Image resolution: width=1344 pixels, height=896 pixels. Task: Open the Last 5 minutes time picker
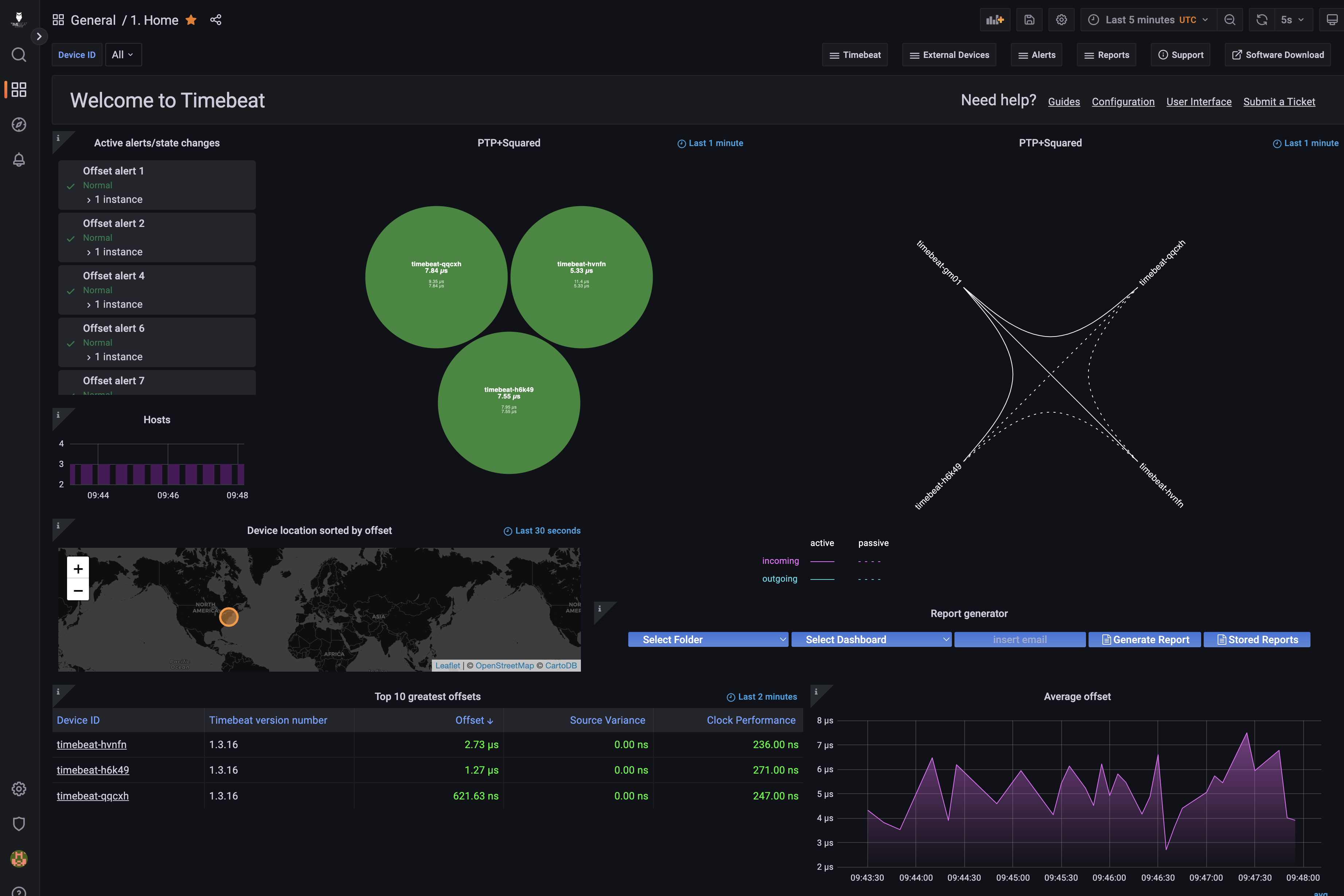(x=1149, y=20)
